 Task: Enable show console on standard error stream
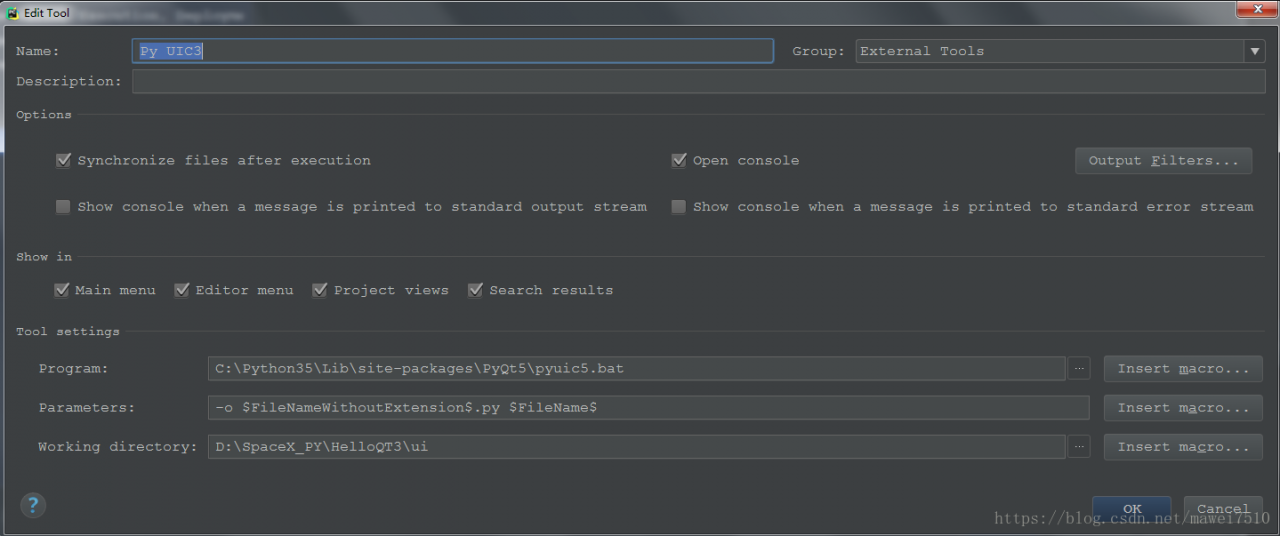click(679, 207)
